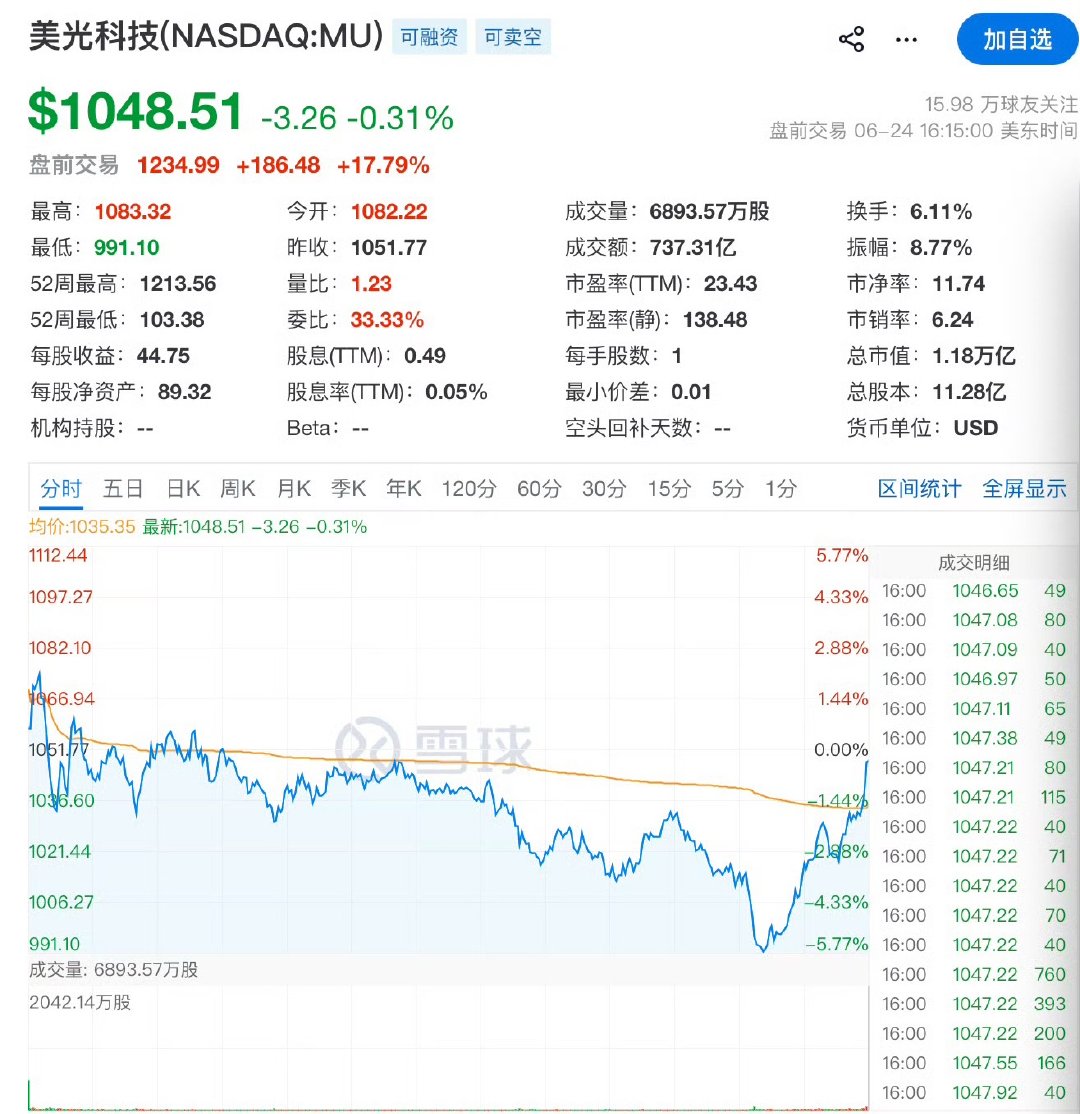1080x1114 pixels.
Task: Click the trade row priced 1046.97
Action: click(x=973, y=679)
